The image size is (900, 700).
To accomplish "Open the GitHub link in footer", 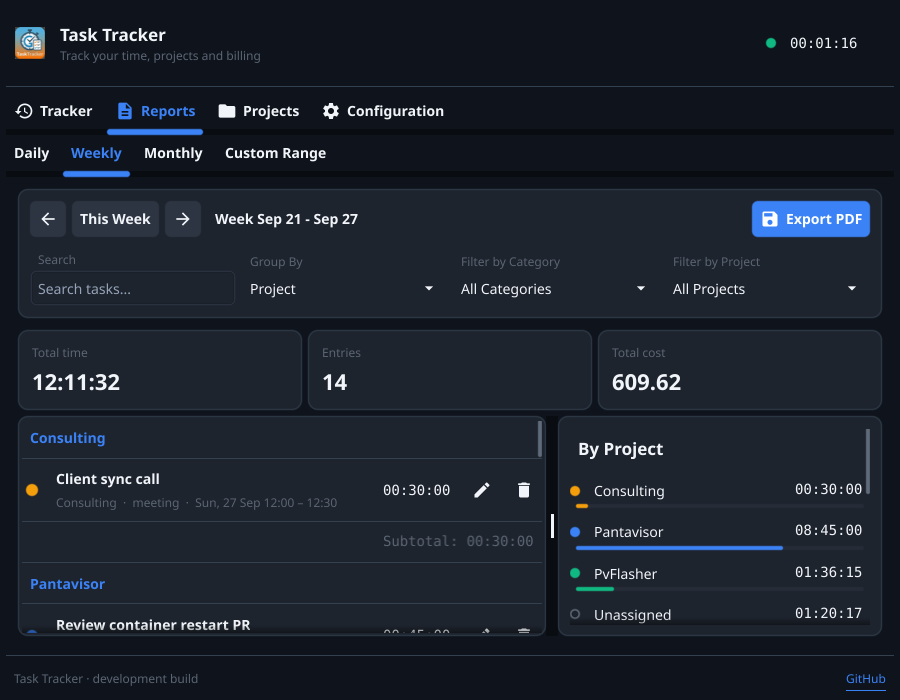I will pos(866,678).
